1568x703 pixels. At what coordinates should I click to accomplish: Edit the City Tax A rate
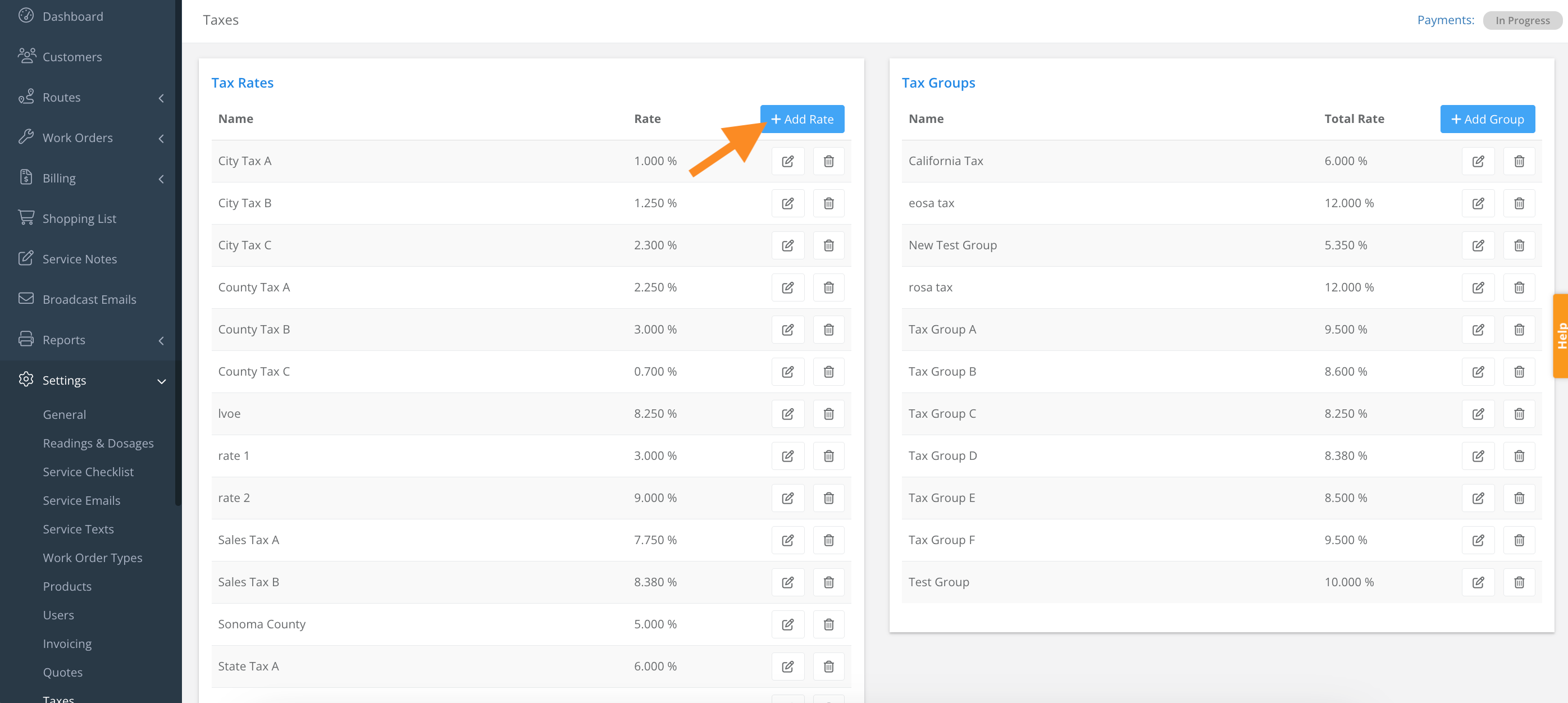[x=788, y=161]
